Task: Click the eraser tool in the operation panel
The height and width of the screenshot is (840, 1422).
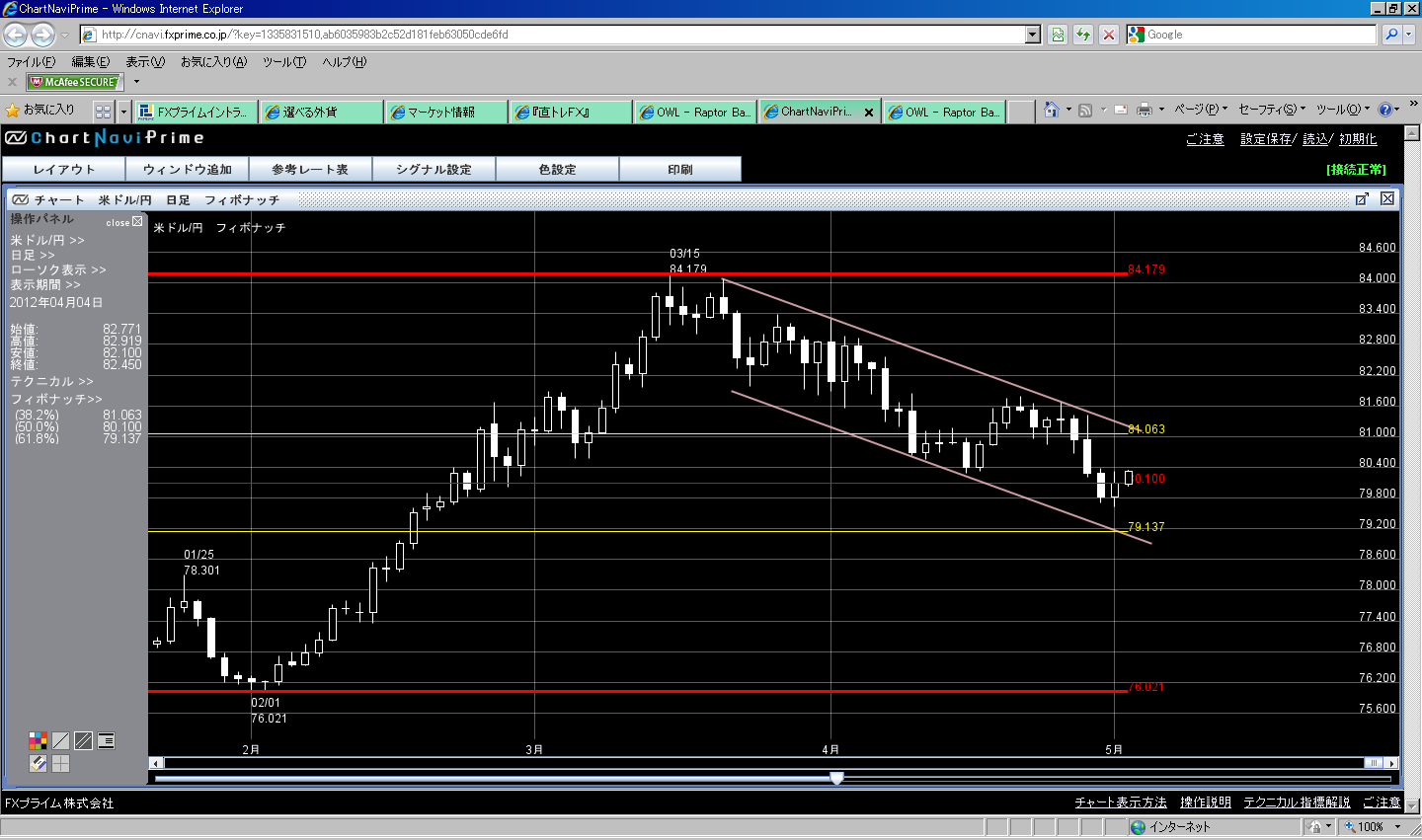Action: click(x=39, y=763)
